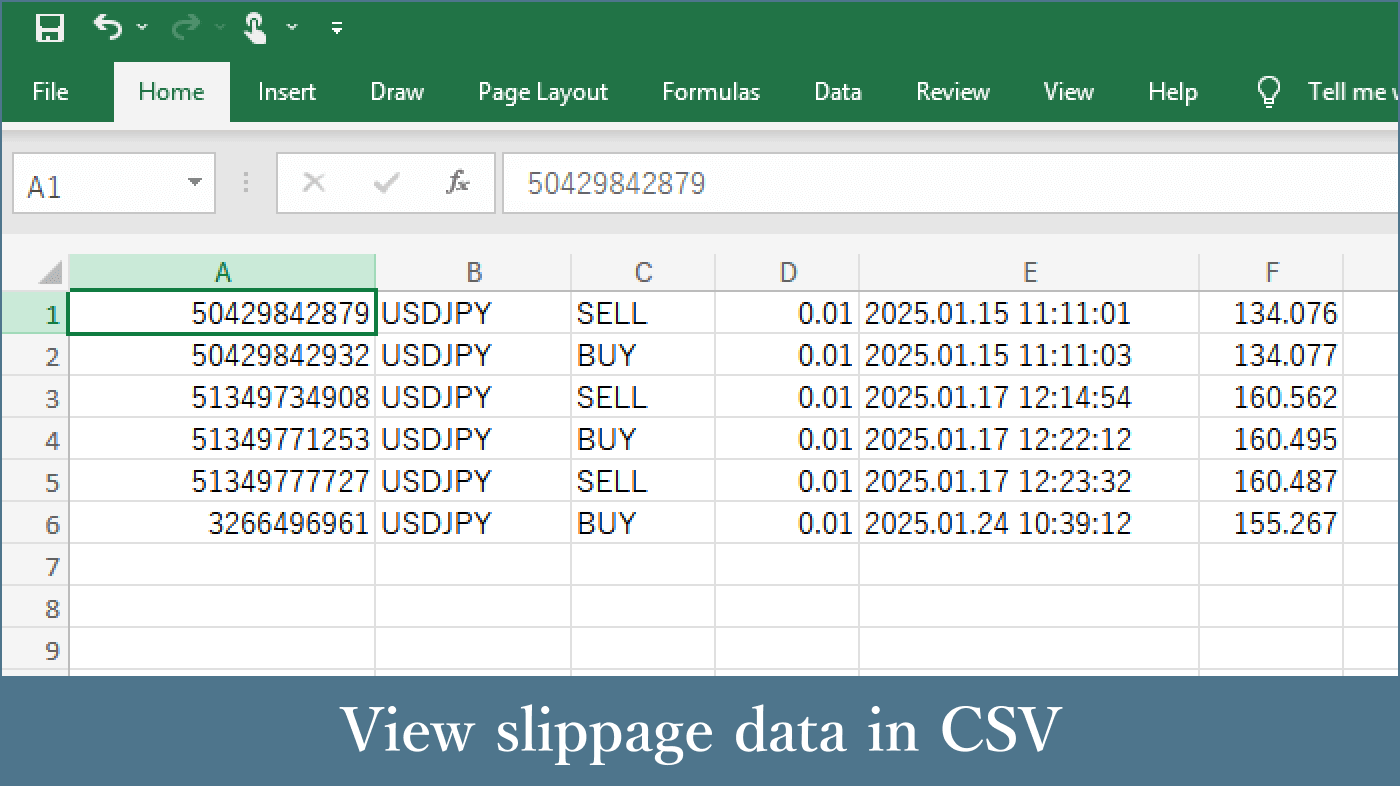The width and height of the screenshot is (1400, 786).
Task: Click price cell 160.487
Action: pyautogui.click(x=1271, y=481)
